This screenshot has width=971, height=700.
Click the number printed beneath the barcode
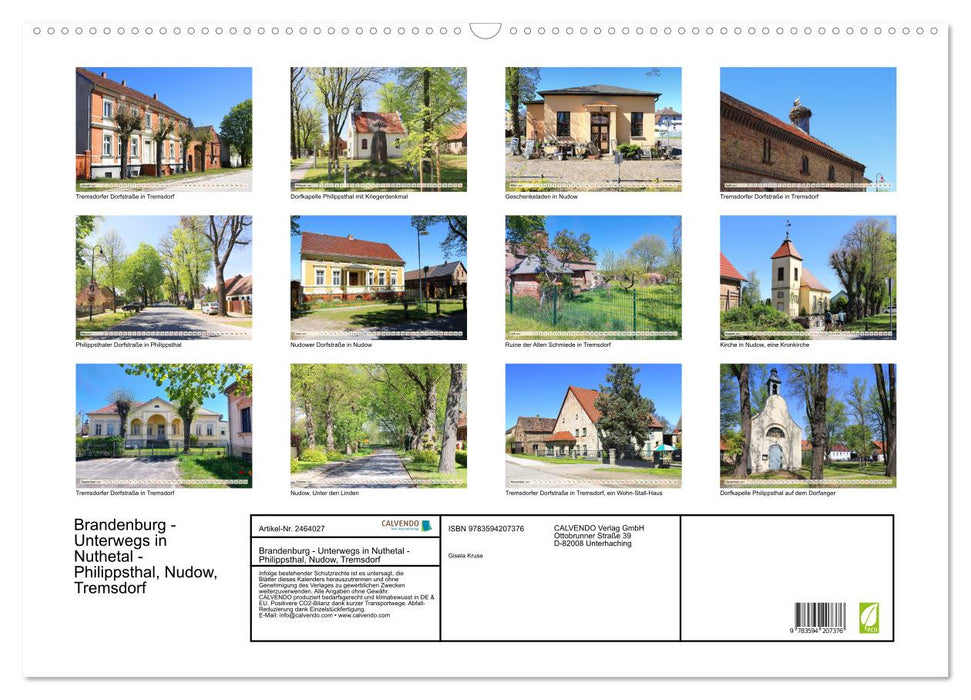coord(817,631)
